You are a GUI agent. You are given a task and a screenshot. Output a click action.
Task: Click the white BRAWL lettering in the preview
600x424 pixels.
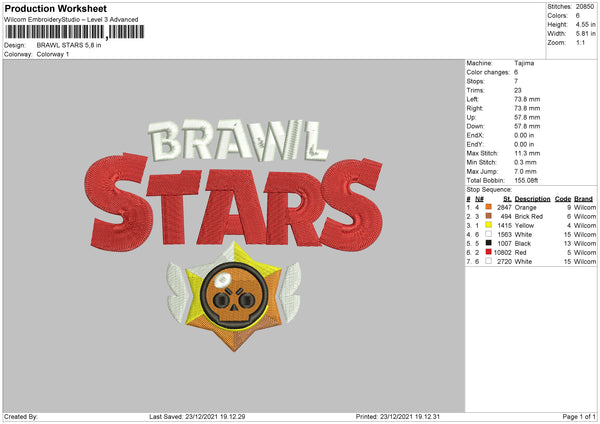tap(238, 140)
